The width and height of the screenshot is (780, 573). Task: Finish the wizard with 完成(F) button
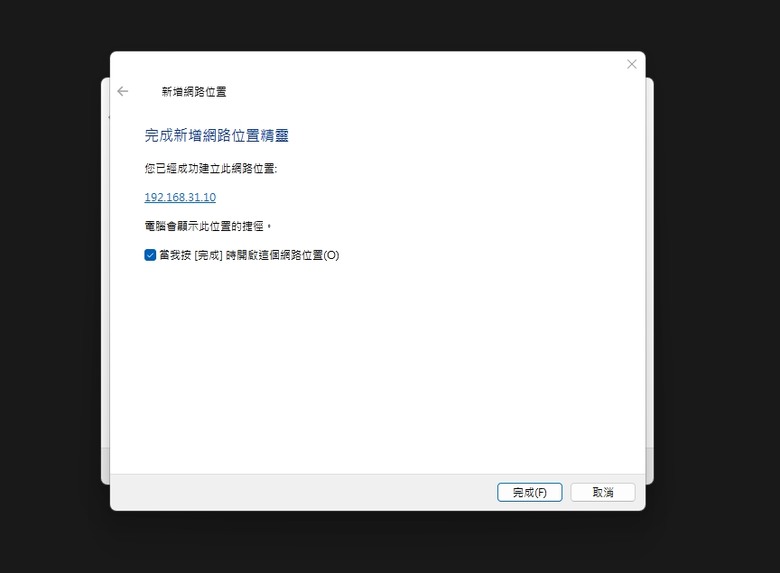coord(529,492)
